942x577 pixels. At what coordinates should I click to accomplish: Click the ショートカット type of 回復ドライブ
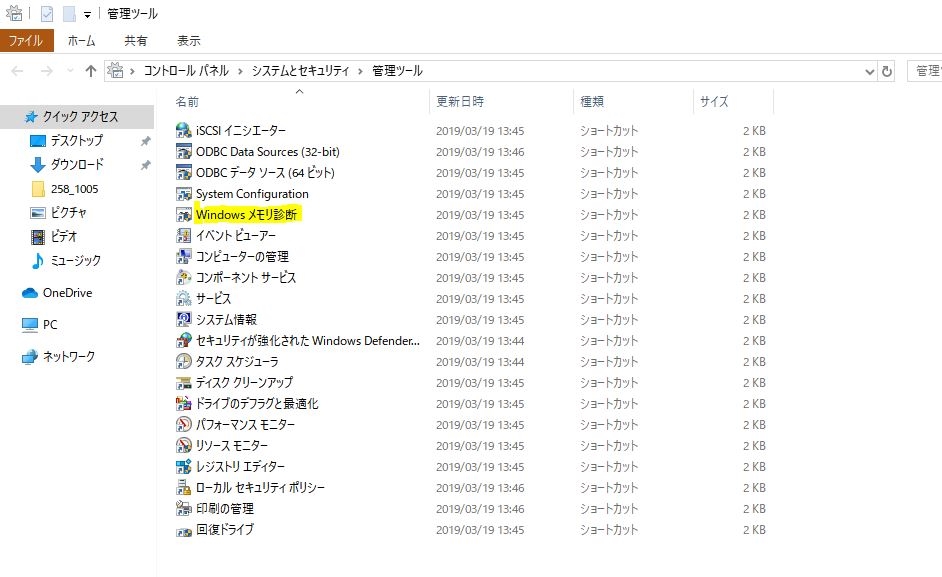609,530
